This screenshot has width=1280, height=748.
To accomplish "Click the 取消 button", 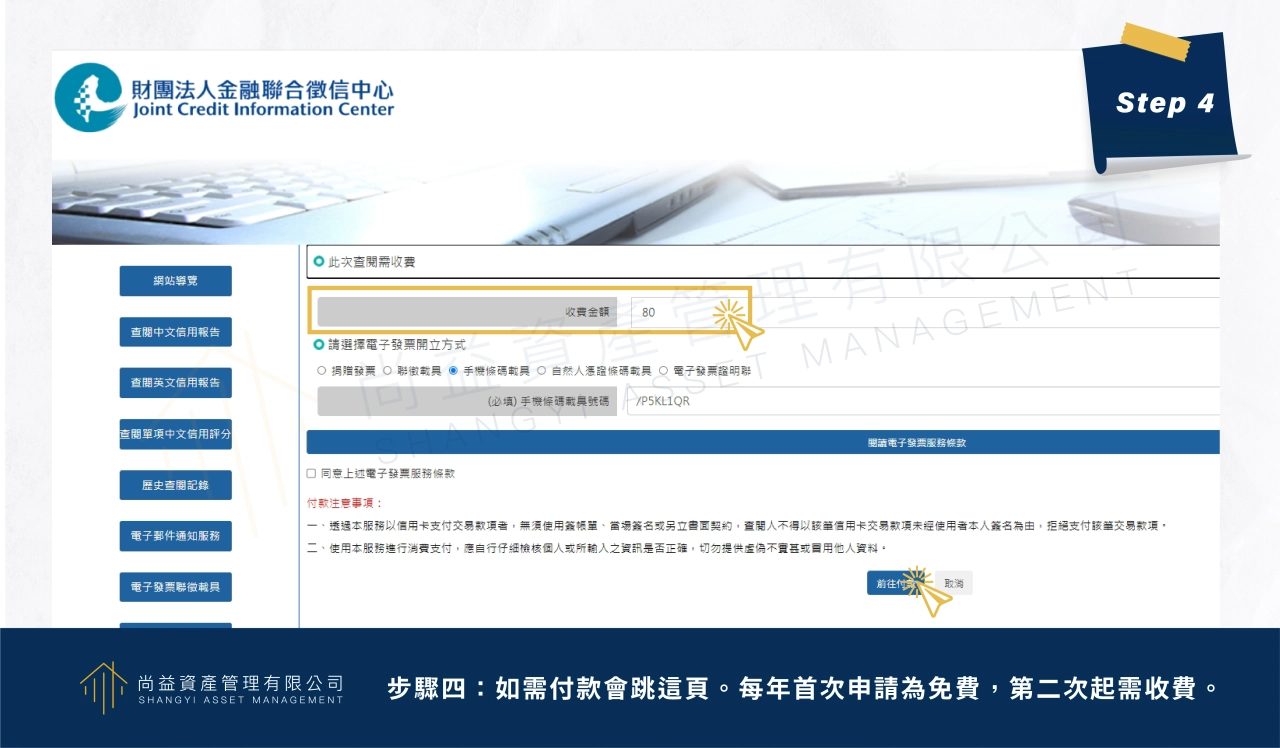I will pyautogui.click(x=954, y=583).
